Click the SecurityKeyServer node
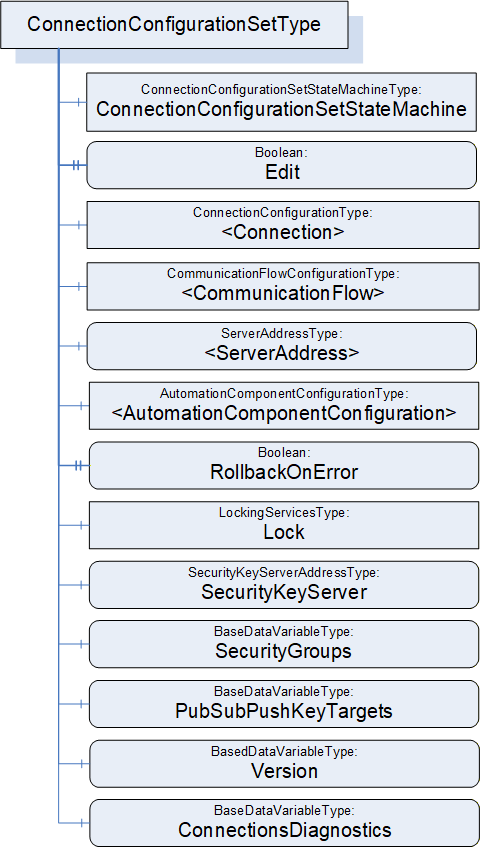The image size is (480, 852). 284,585
